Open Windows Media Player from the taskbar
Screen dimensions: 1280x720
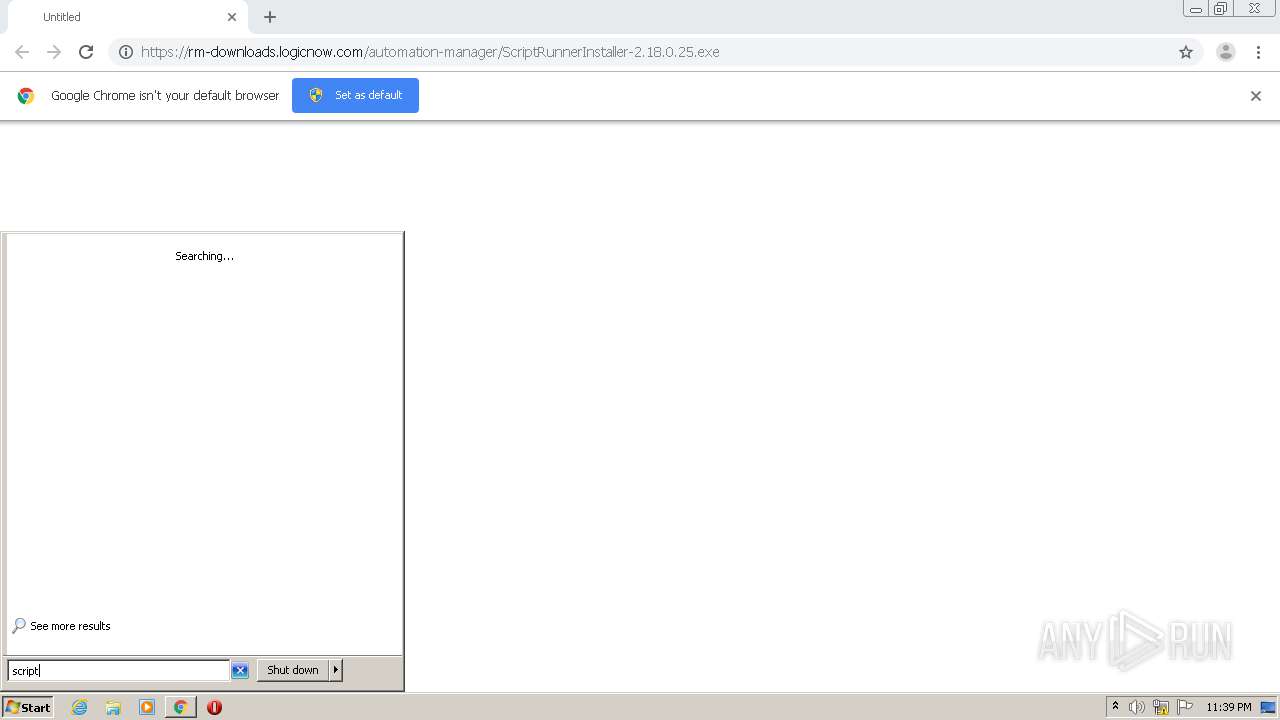[147, 707]
